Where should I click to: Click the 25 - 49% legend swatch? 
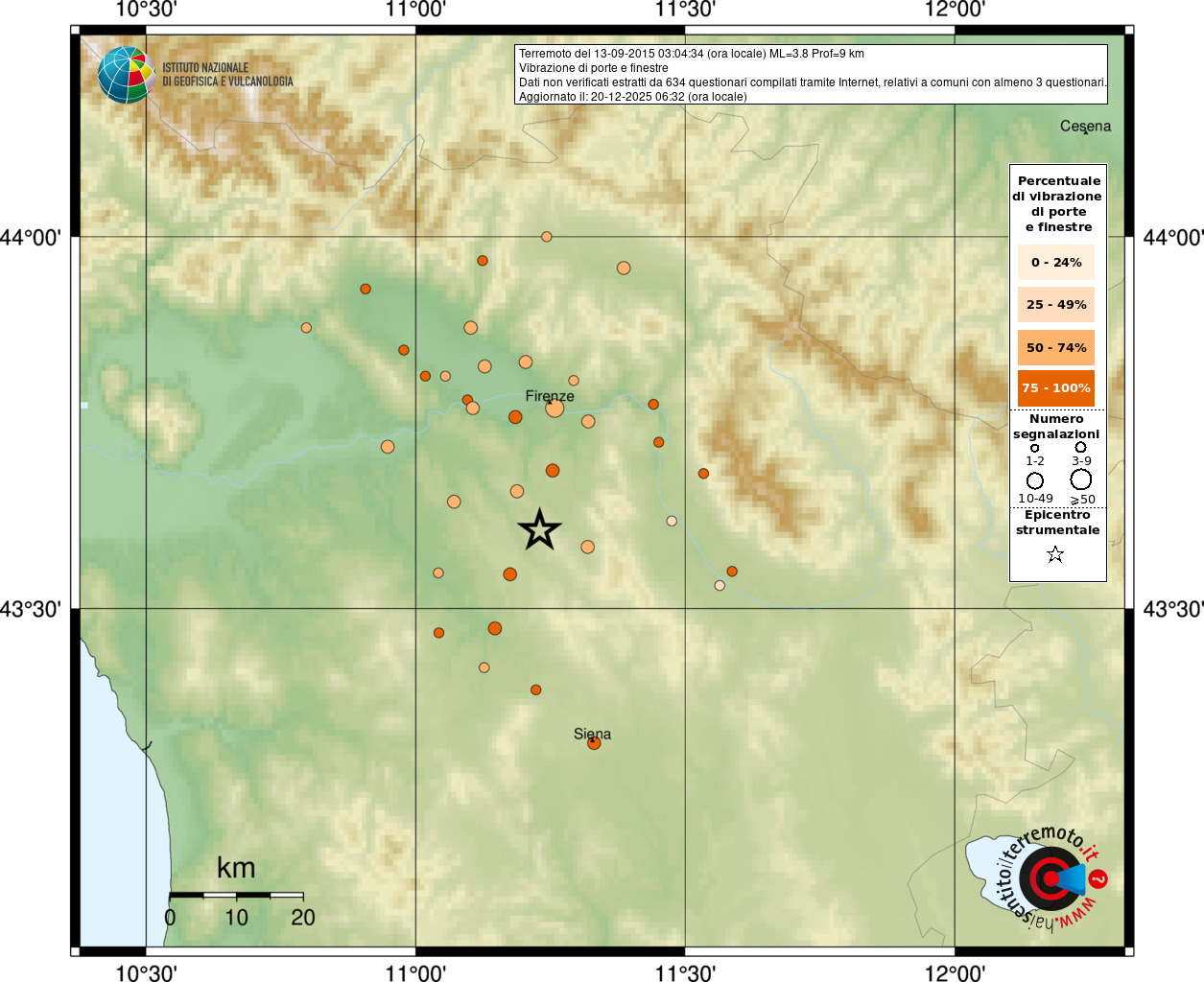[x=1056, y=305]
